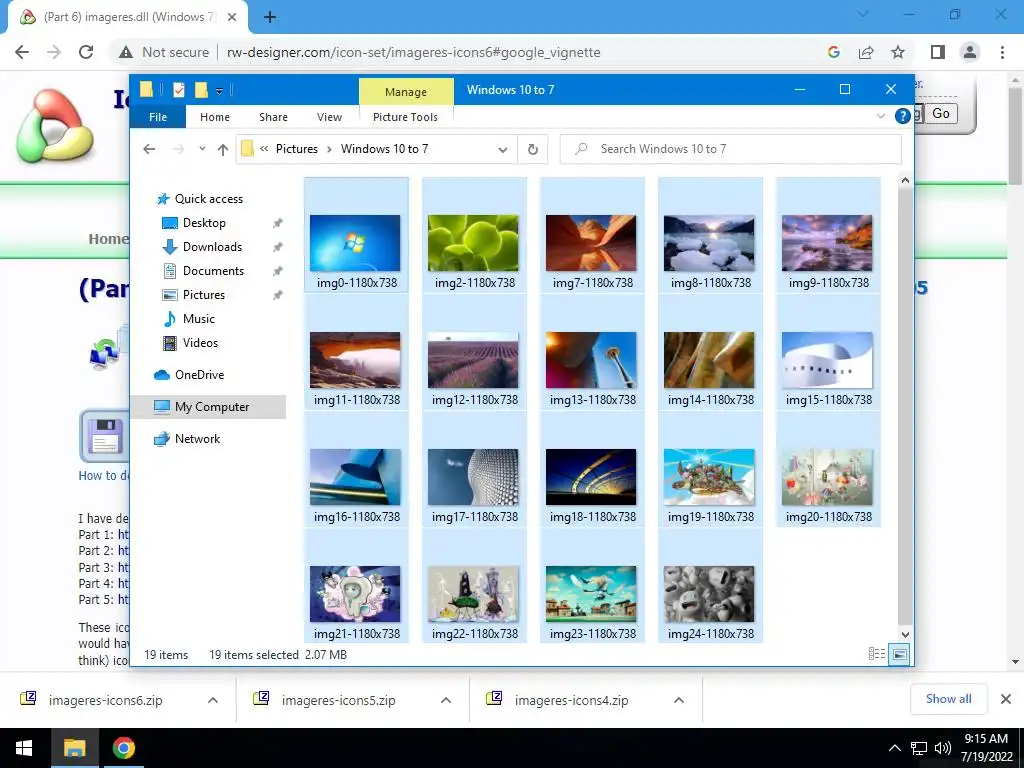Open the recent locations dropdown arrow
1024x768 pixels.
[202, 149]
